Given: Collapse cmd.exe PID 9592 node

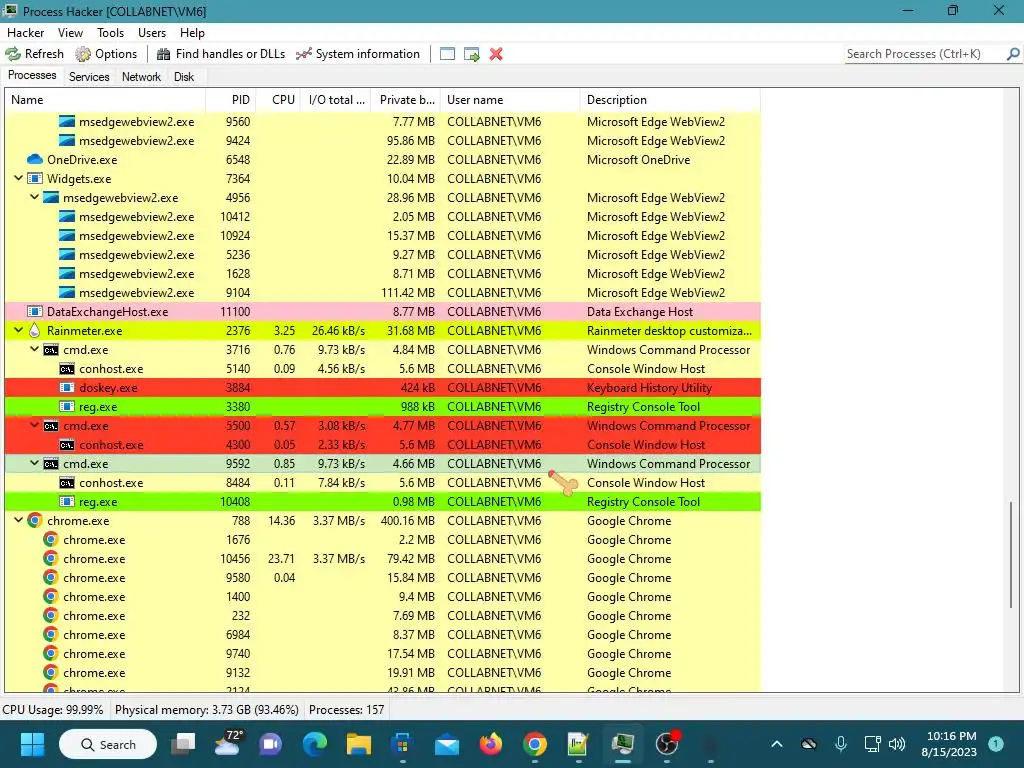Looking at the screenshot, I should 35,464.
